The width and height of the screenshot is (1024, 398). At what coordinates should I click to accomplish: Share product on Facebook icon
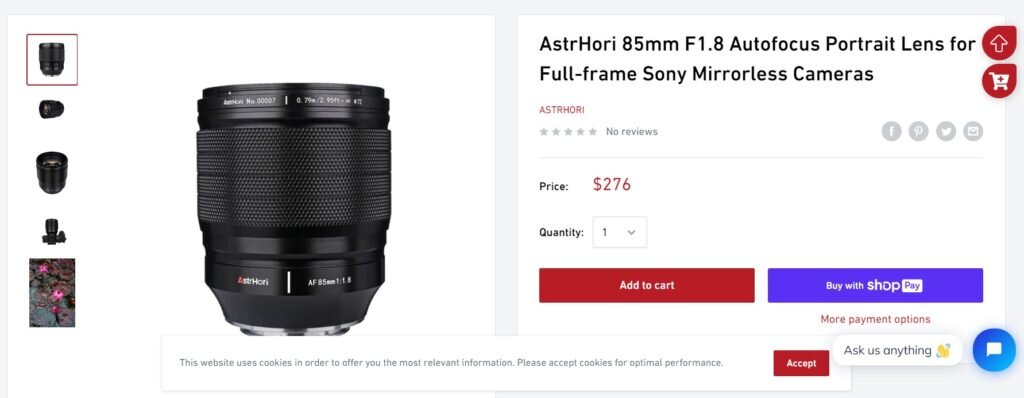tap(891, 131)
